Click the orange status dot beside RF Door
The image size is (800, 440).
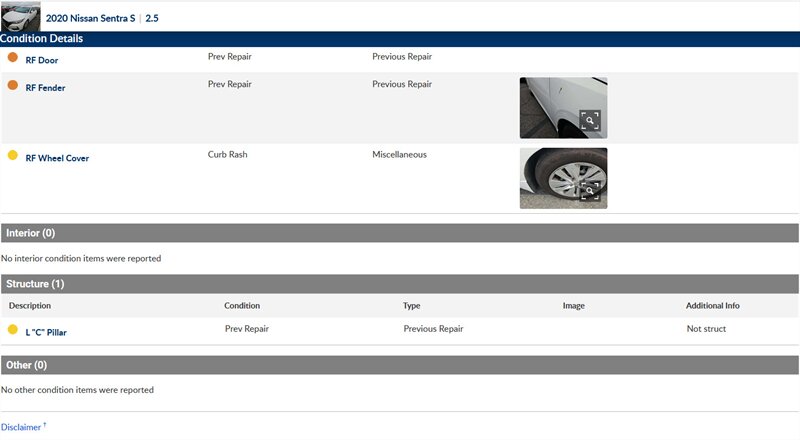13,57
